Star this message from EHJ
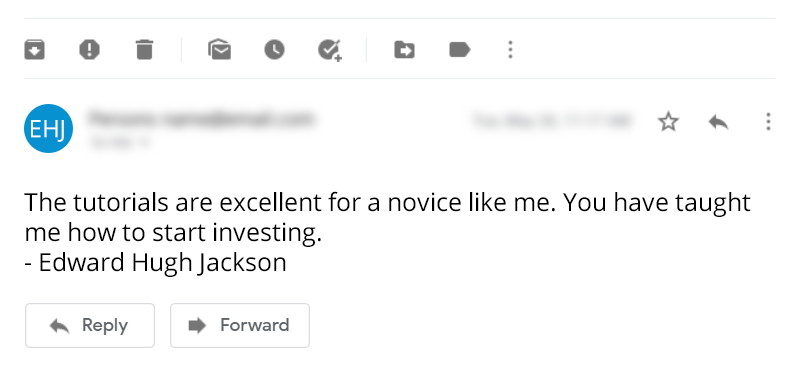 (x=668, y=122)
